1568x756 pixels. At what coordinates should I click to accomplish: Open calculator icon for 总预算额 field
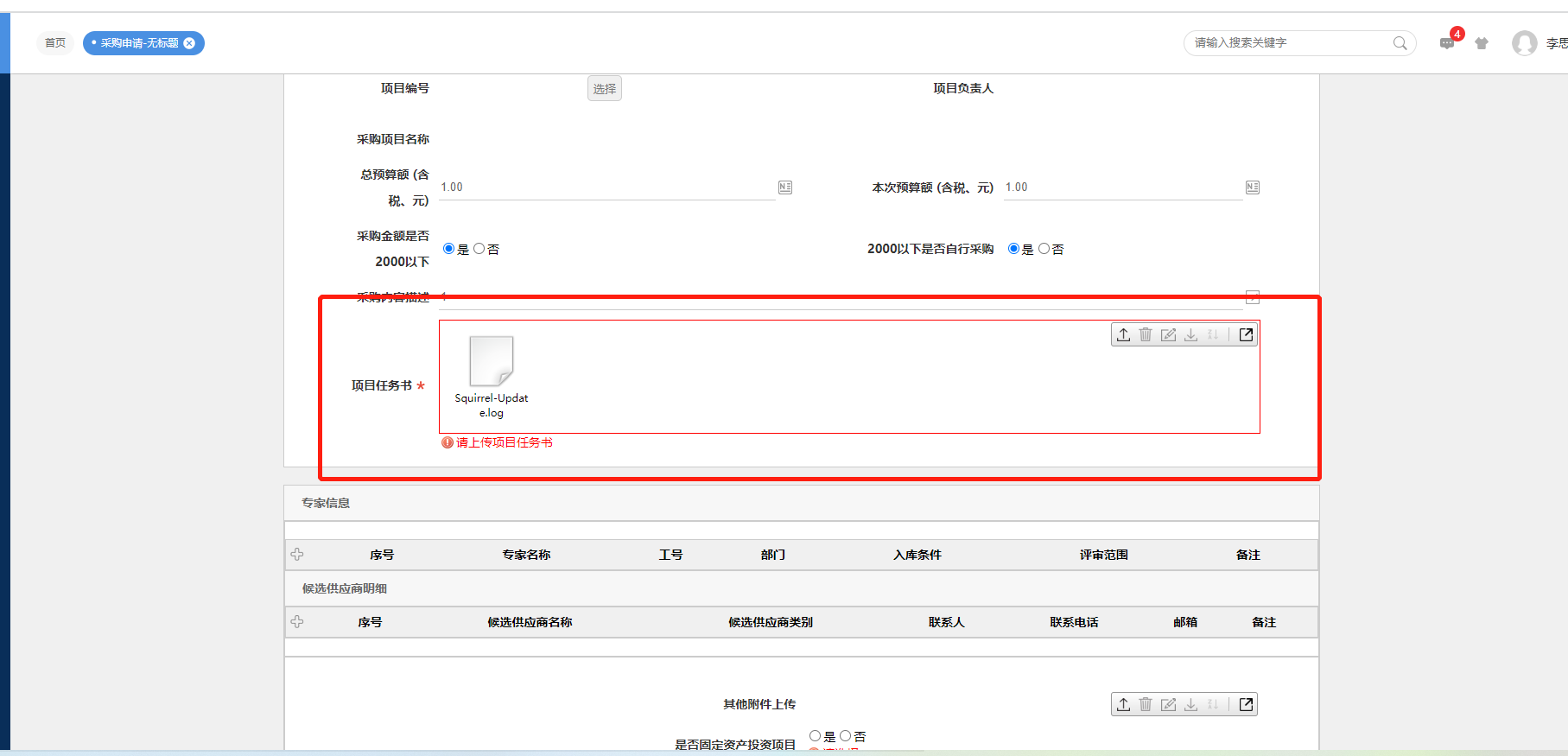(x=785, y=187)
